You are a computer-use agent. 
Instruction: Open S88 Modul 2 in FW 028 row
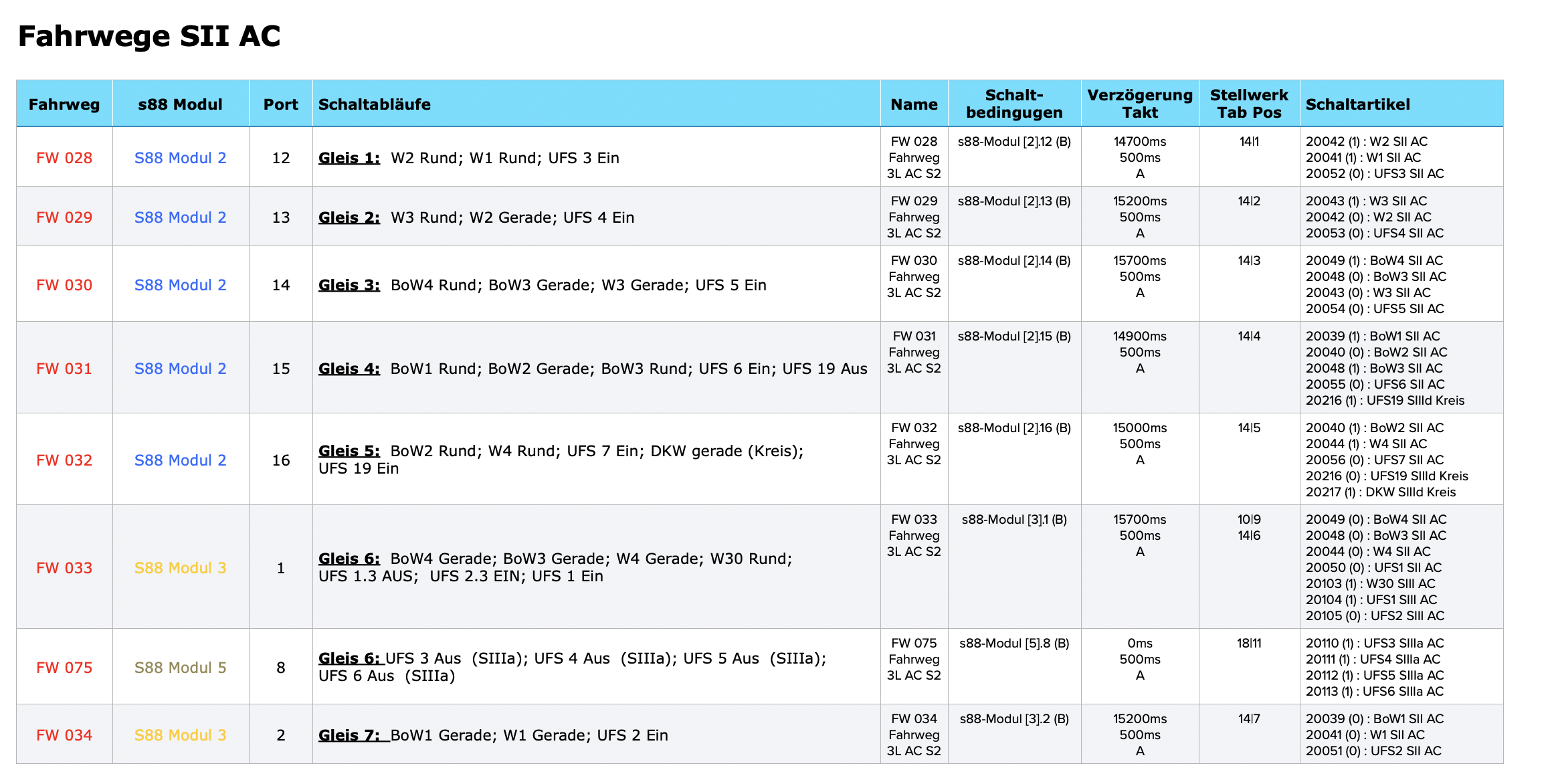pos(180,158)
